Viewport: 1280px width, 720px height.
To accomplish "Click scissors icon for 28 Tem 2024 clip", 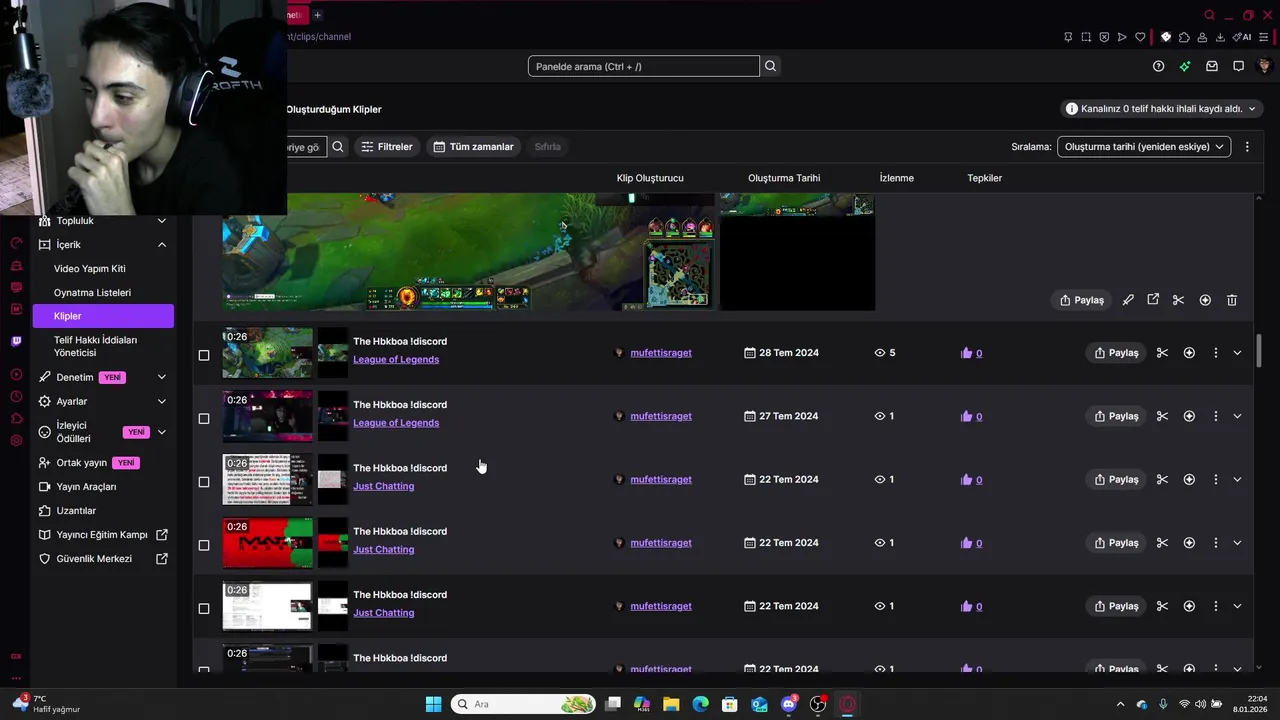I will click(x=1162, y=353).
